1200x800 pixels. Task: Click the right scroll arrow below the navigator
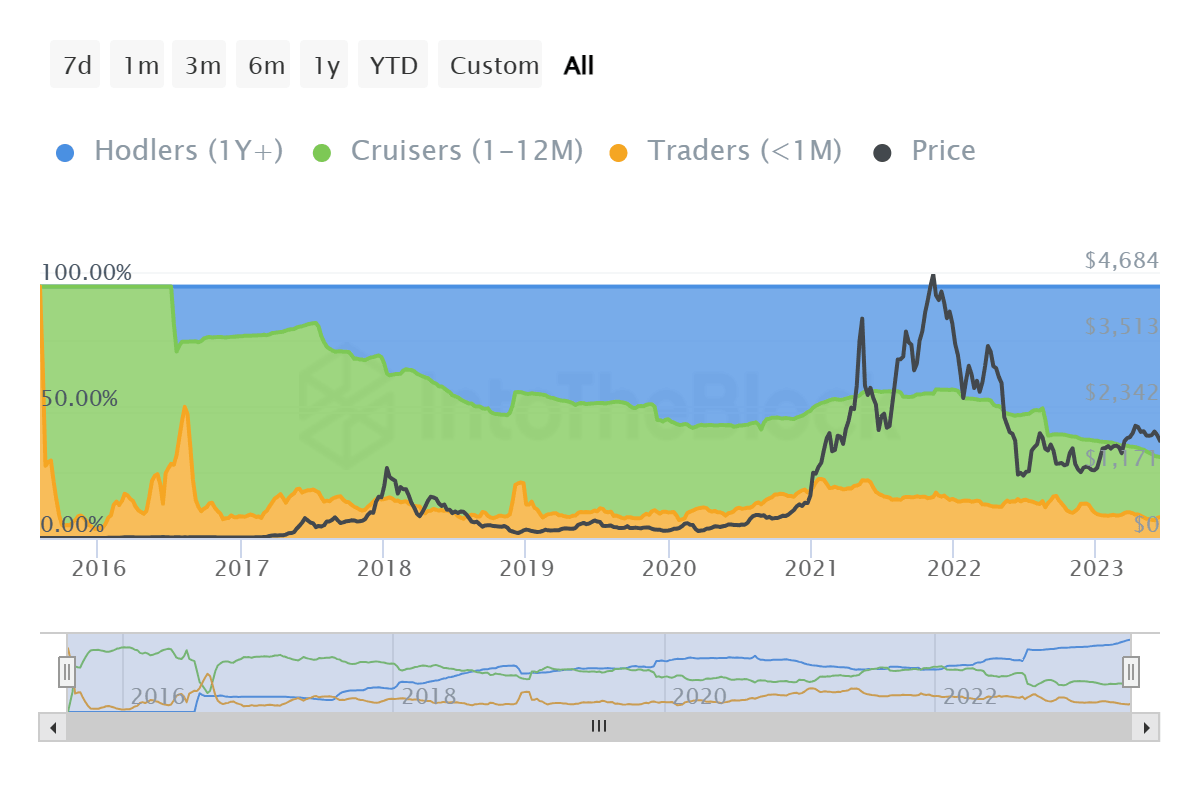click(x=1145, y=727)
